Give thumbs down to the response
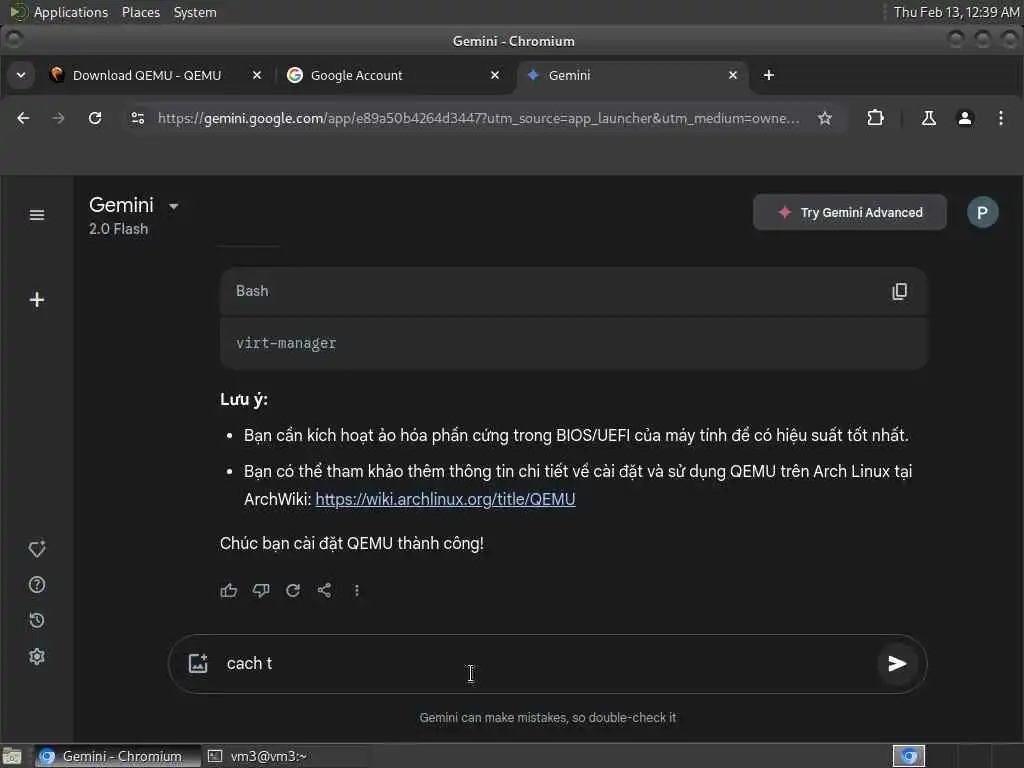The image size is (1024, 768). pyautogui.click(x=261, y=590)
